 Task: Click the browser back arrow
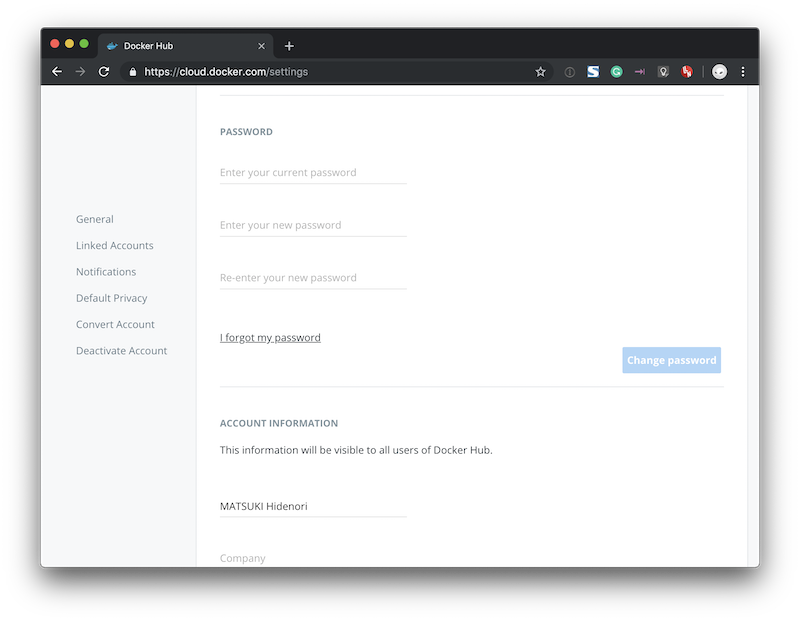[57, 72]
